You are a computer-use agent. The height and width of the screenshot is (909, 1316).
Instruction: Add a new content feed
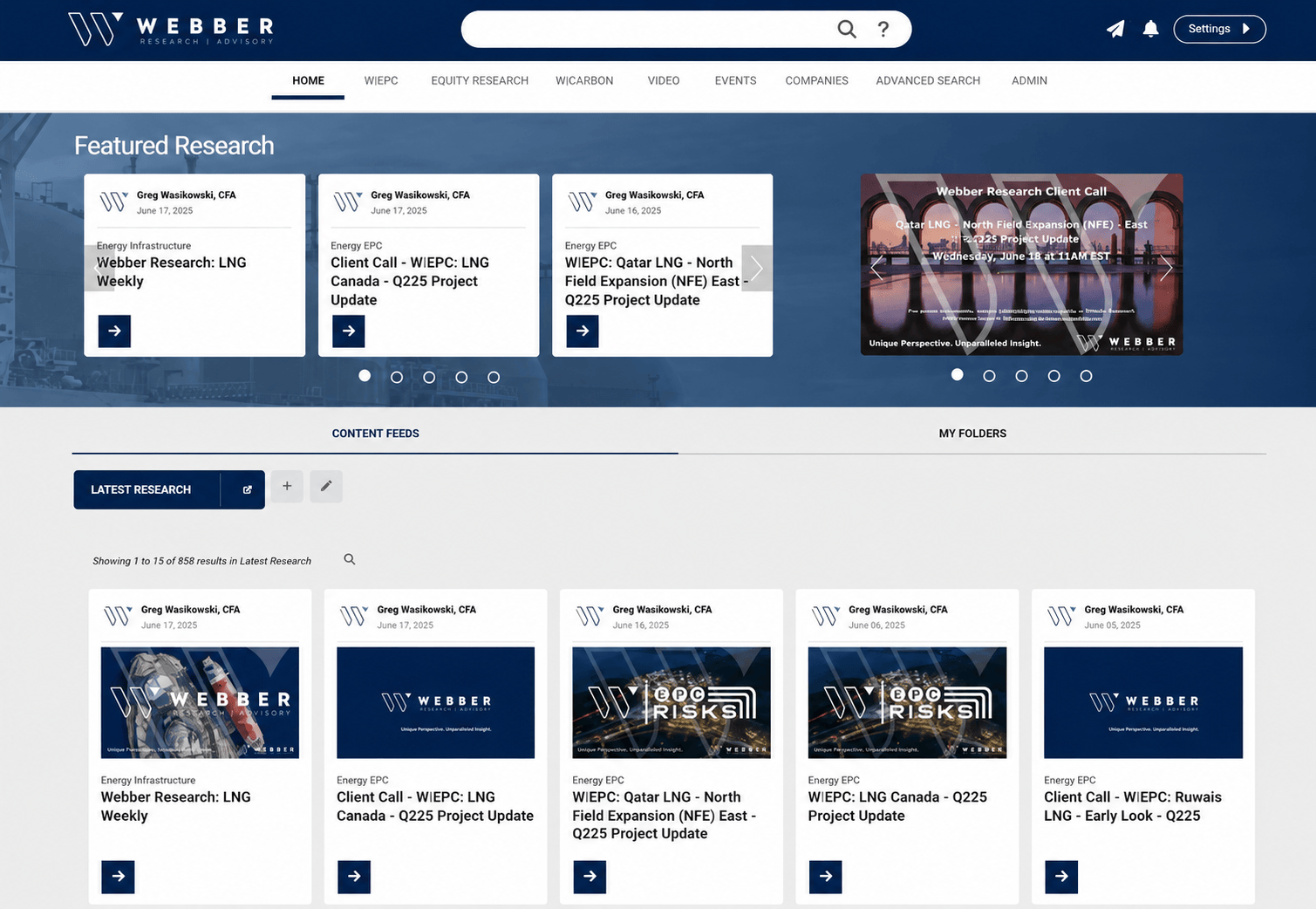[287, 486]
